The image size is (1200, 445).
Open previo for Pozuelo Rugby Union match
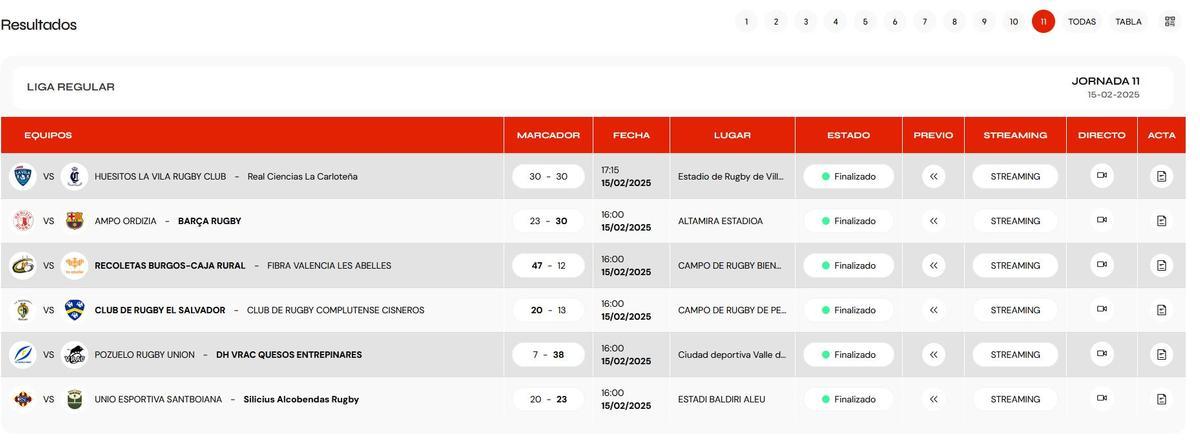pyautogui.click(x=934, y=354)
